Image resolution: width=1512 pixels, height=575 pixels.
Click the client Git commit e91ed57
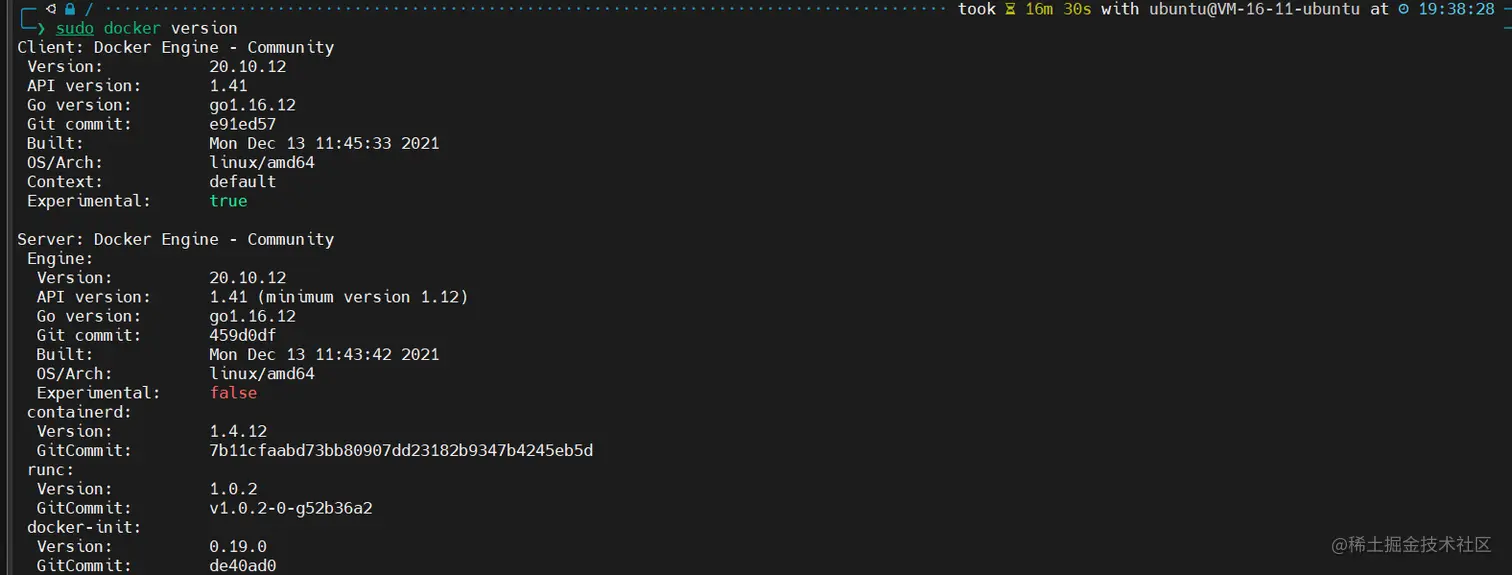coord(242,124)
